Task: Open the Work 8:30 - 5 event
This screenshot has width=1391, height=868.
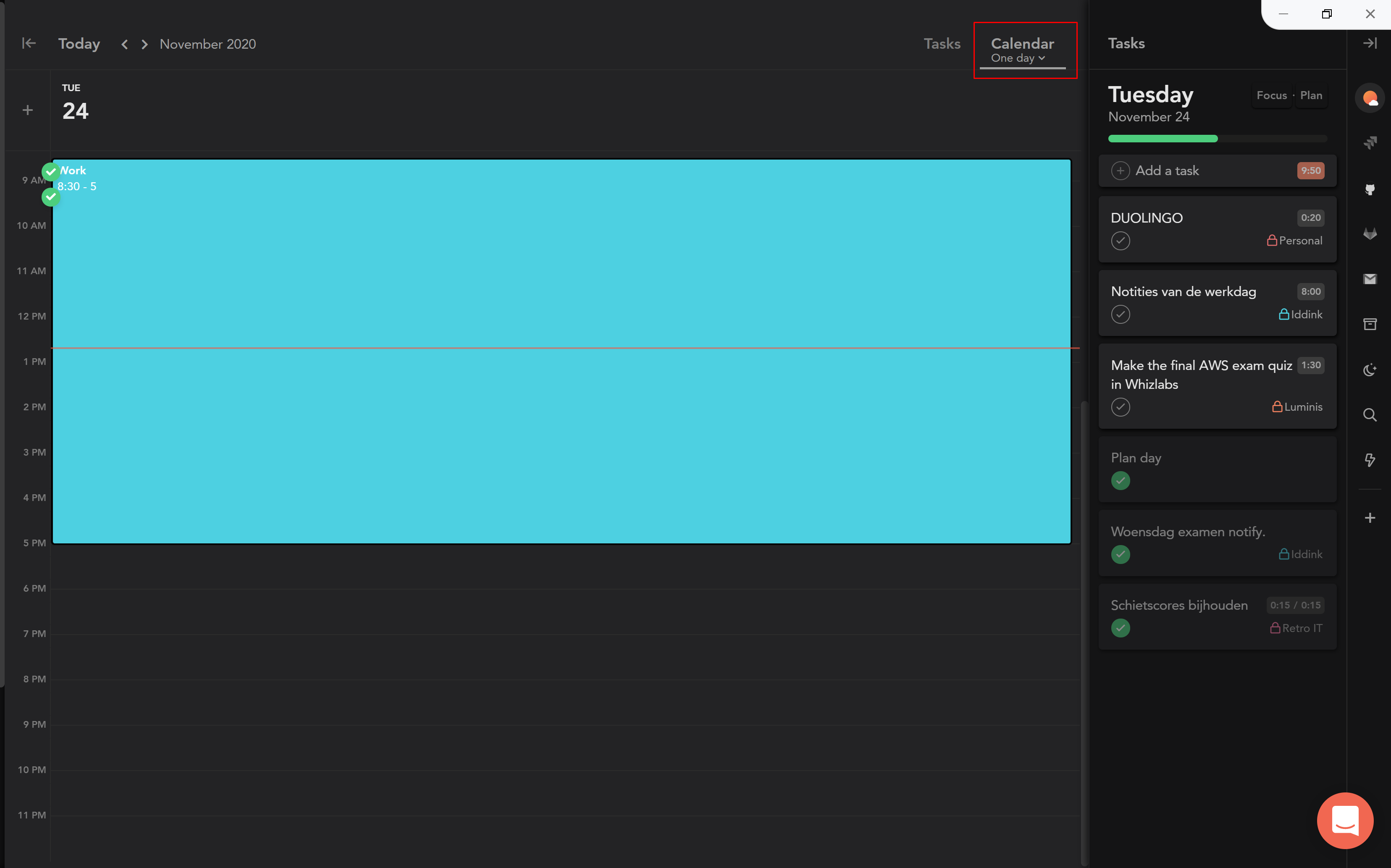Action: click(x=562, y=351)
